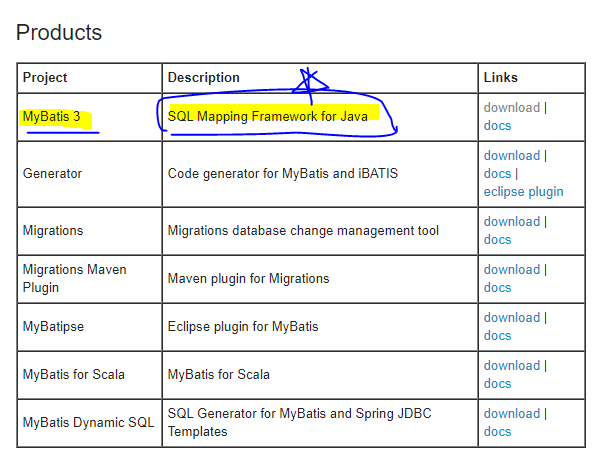Select Migrations database change management tool text
The height and width of the screenshot is (460, 599).
[303, 231]
